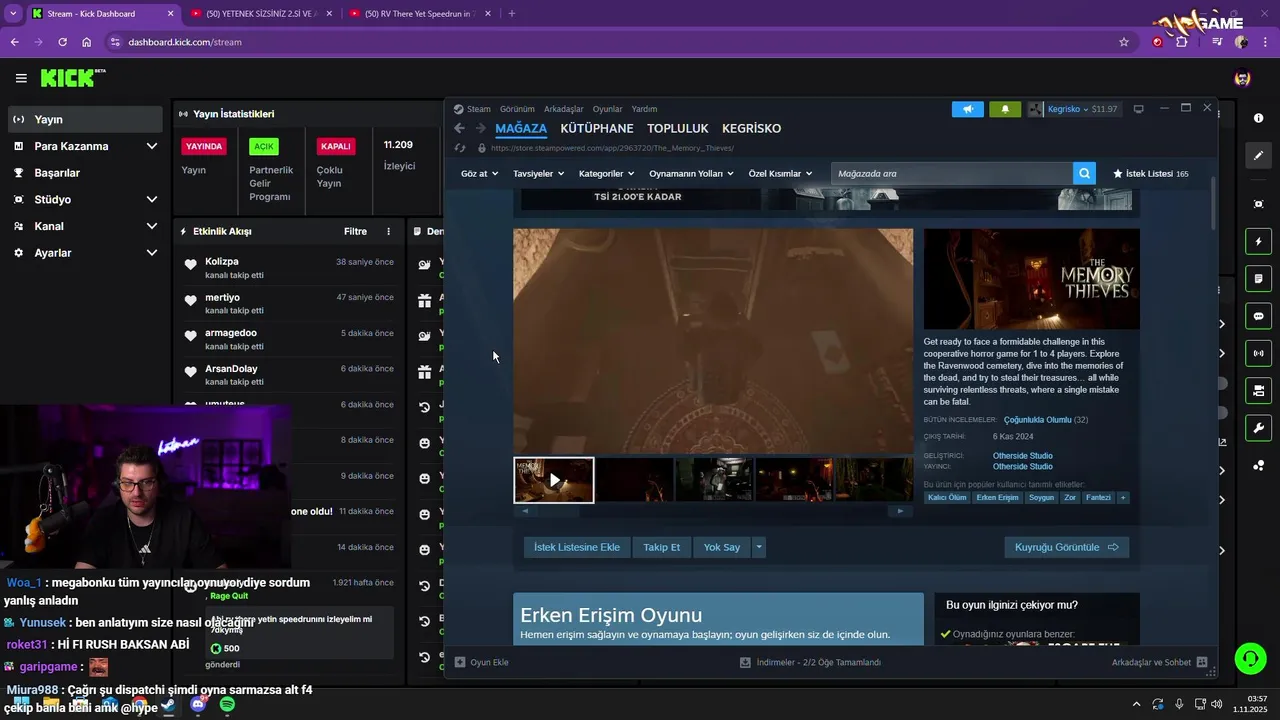Open the wrench tools icon in right sidebar
This screenshot has width=1280, height=720.
click(x=1258, y=428)
